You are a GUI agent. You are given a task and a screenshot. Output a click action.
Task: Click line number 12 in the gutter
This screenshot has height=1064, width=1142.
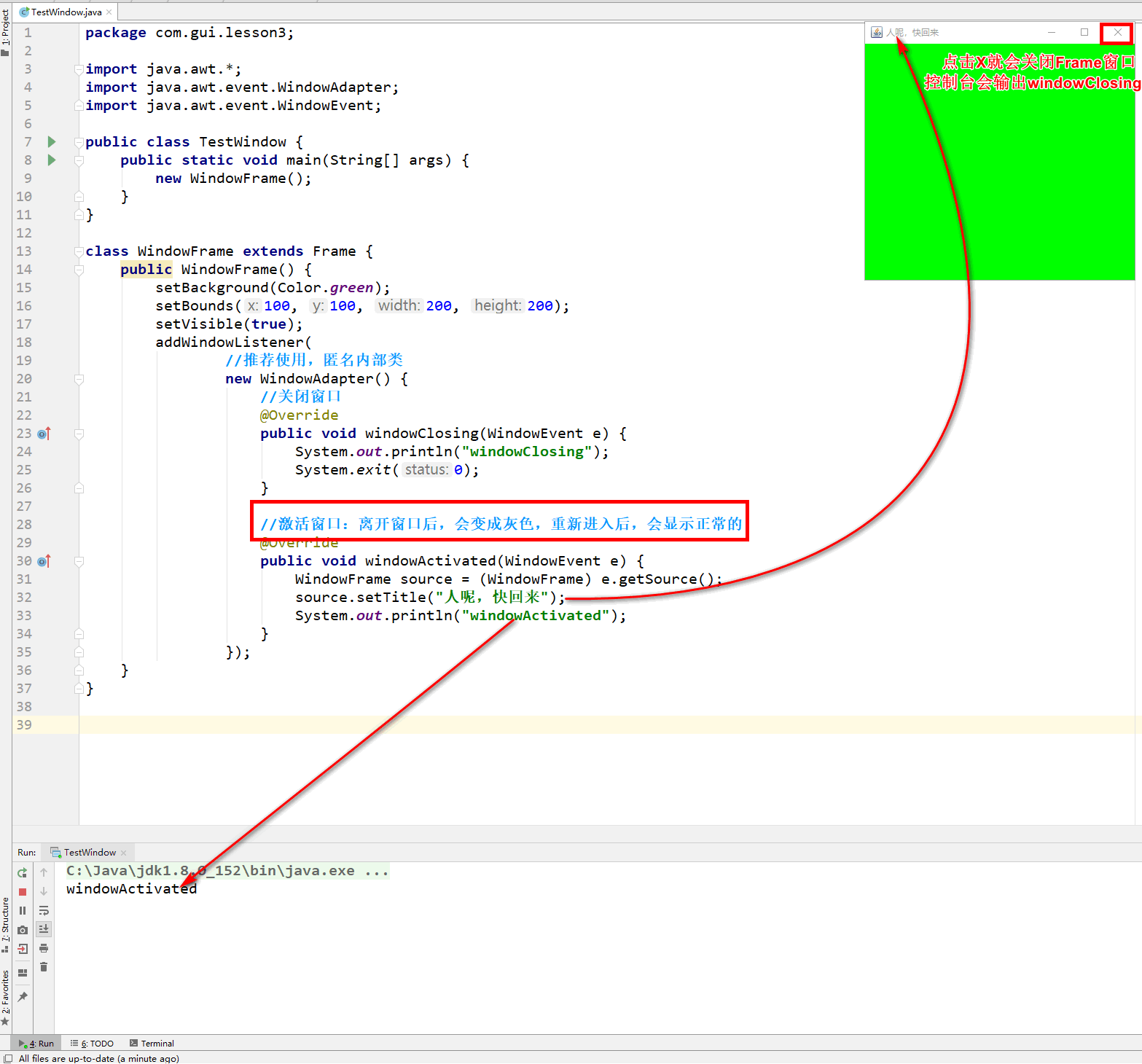(24, 233)
